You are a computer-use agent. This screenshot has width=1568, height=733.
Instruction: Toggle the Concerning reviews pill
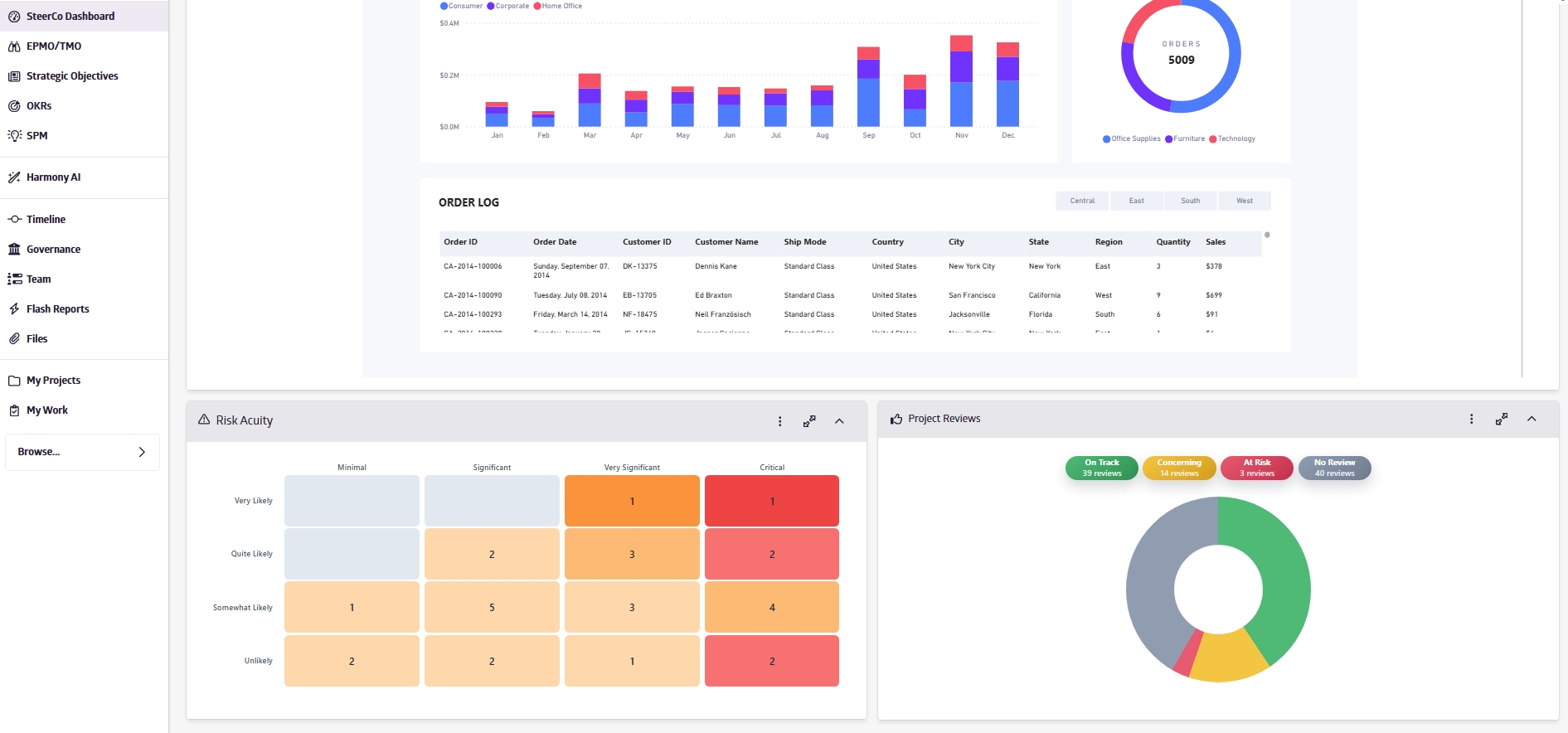(x=1179, y=468)
